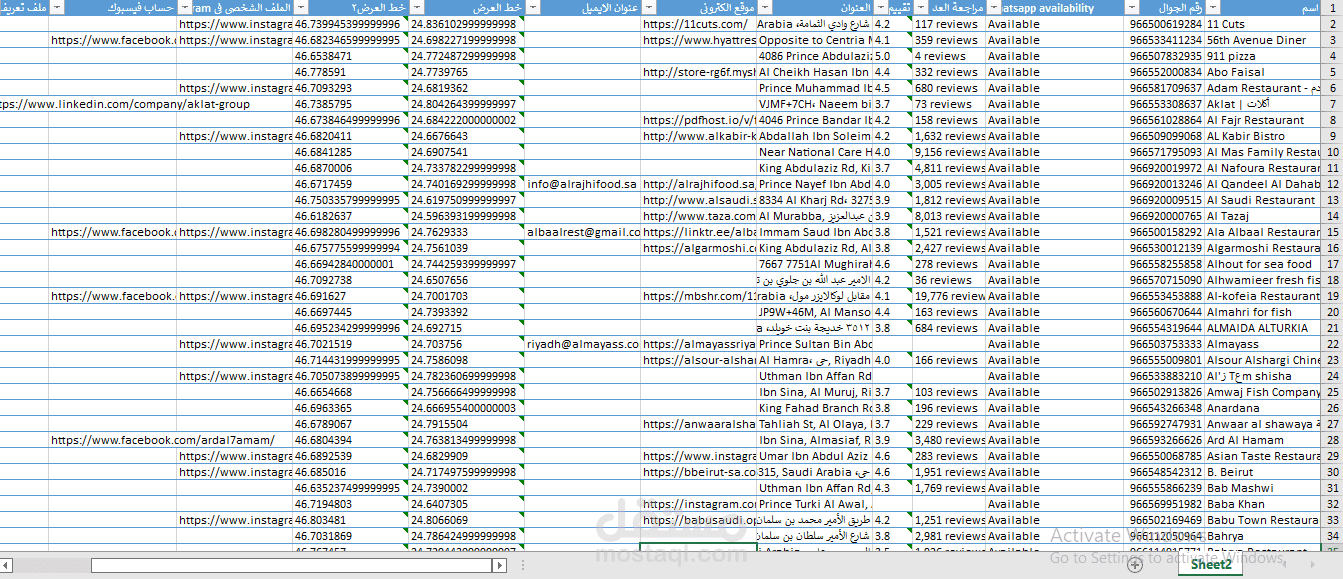Open the https://11cuts.com/ website link

(x=699, y=23)
